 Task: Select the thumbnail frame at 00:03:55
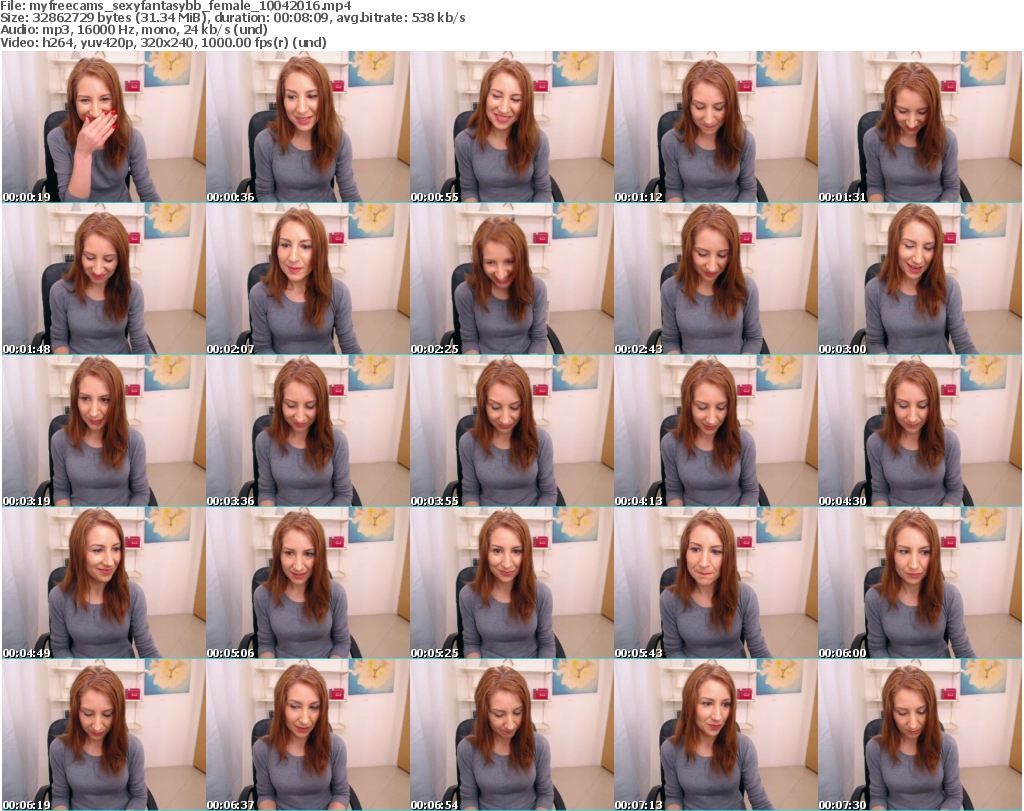(x=511, y=431)
